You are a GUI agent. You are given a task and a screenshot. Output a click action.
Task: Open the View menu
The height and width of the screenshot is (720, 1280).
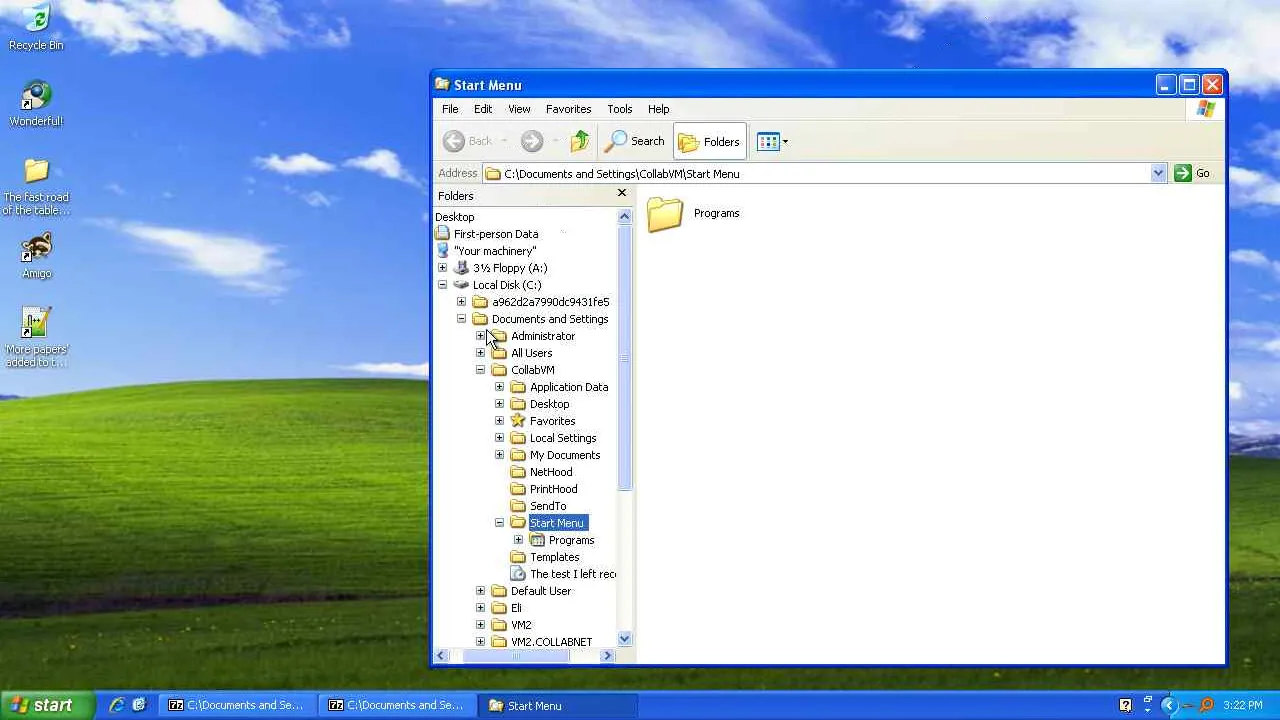click(x=519, y=109)
